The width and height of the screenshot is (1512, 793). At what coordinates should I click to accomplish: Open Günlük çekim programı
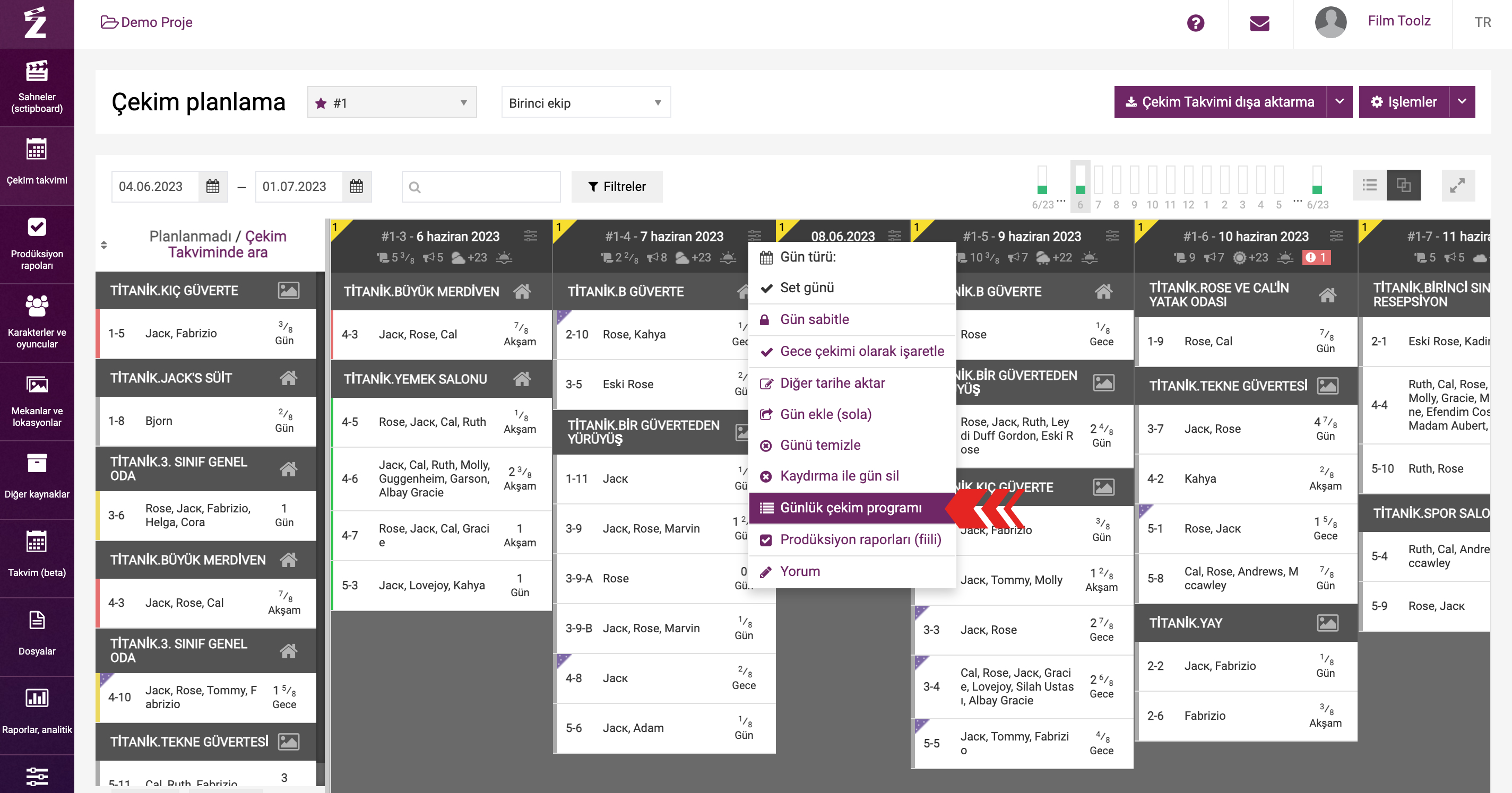852,507
